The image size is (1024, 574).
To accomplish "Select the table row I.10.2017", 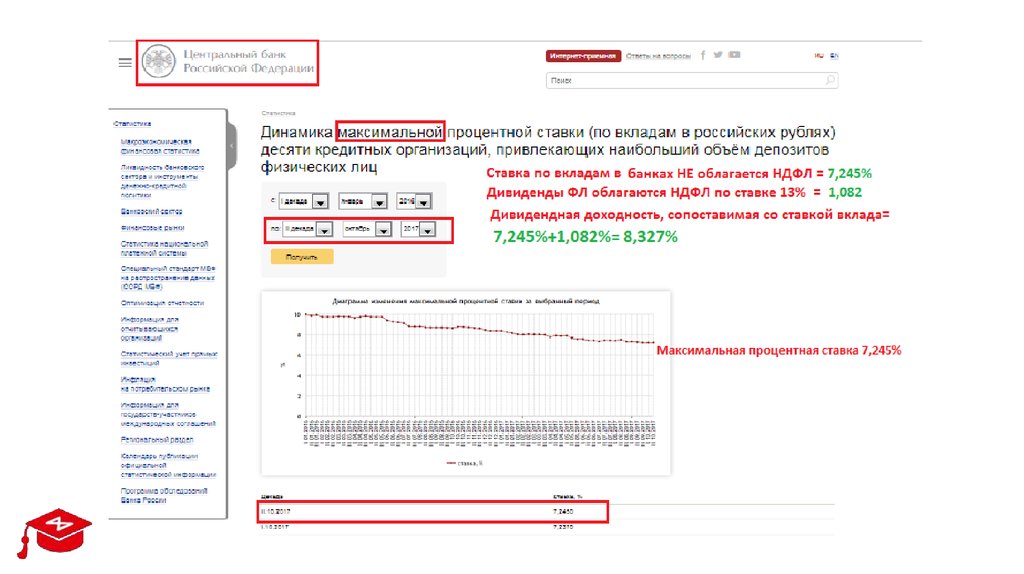I will point(547,527).
